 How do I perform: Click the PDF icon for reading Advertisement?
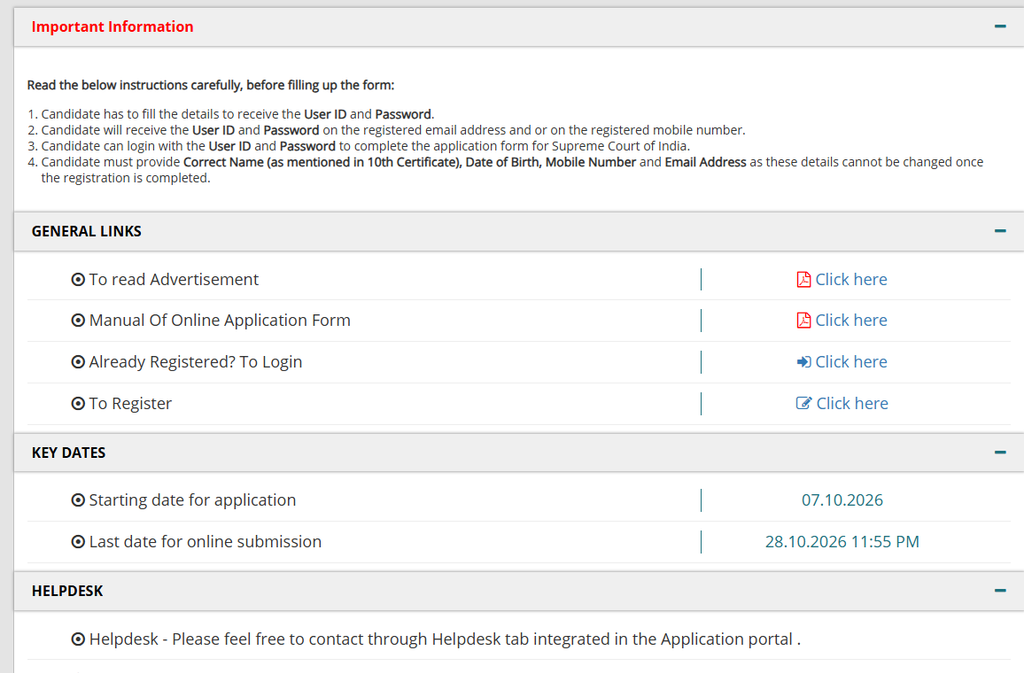[803, 279]
